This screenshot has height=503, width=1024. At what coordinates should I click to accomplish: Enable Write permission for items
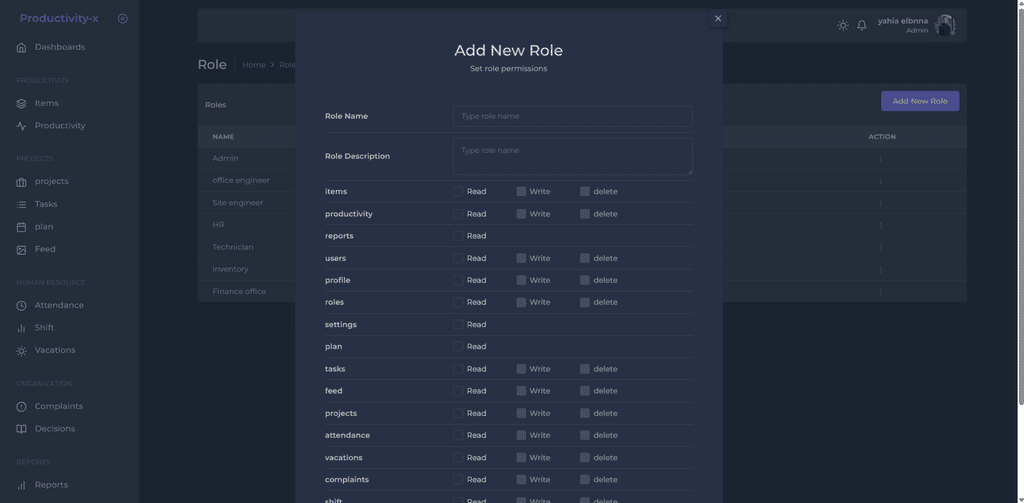point(521,191)
